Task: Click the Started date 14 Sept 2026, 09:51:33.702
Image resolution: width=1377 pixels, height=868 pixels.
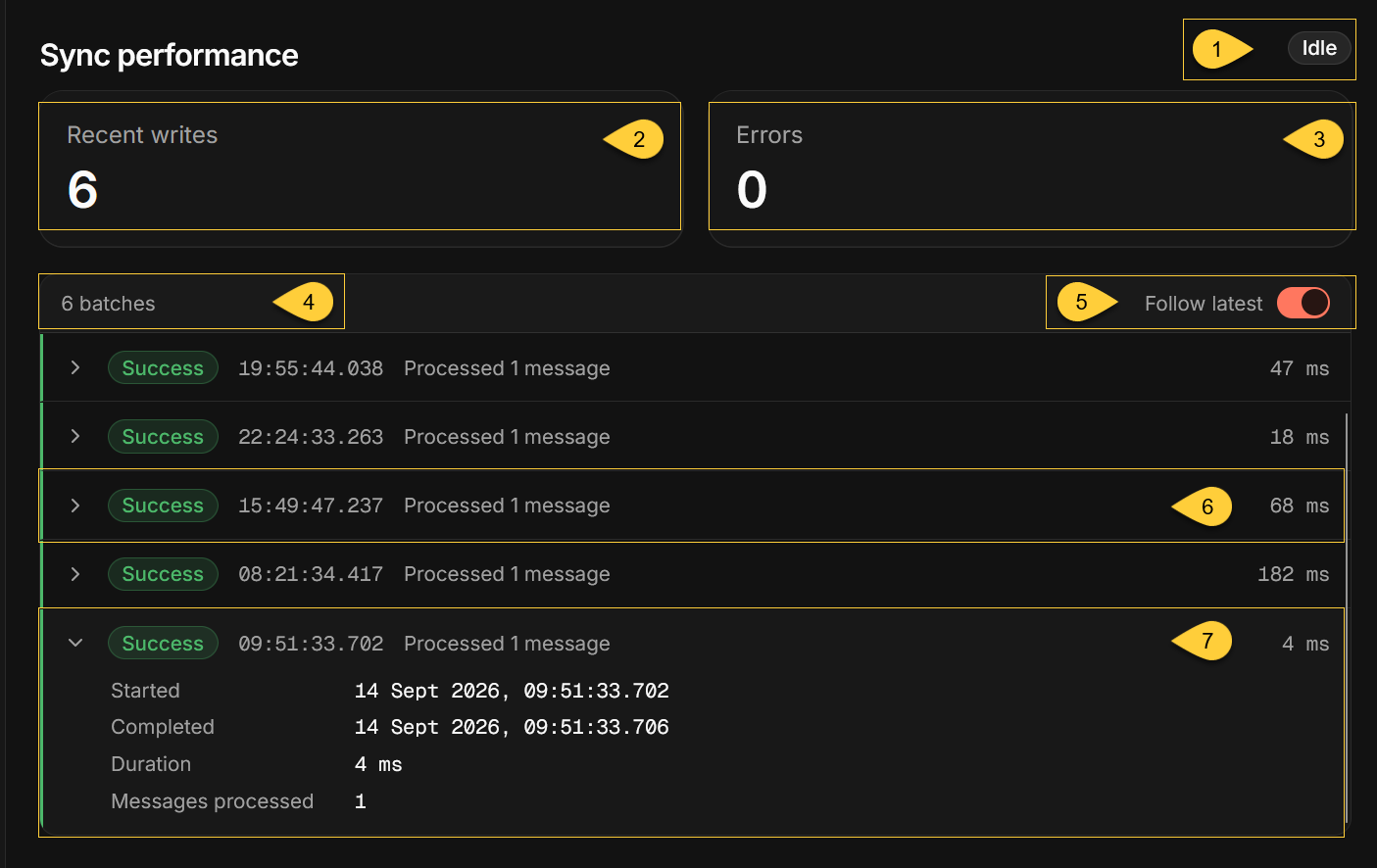Action: [x=512, y=691]
